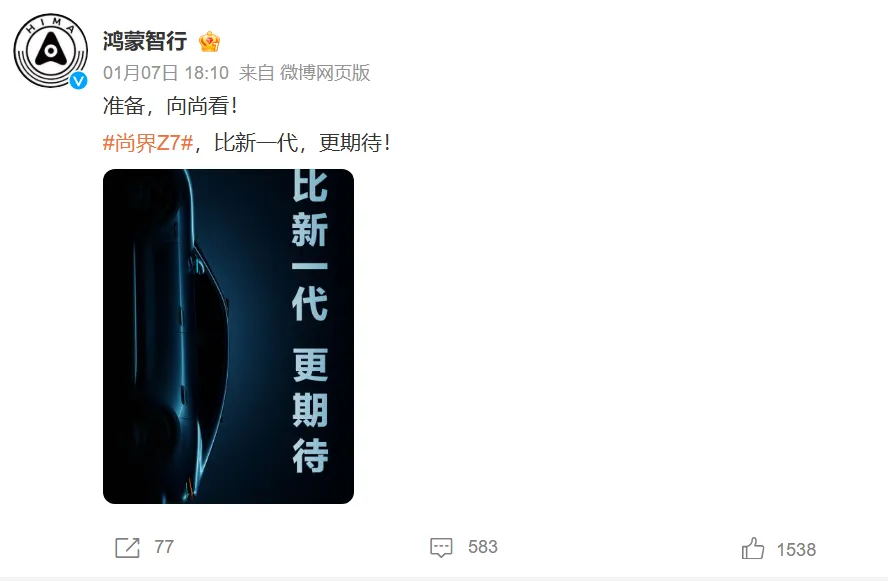Click vertical 更期待 text in poster
This screenshot has width=888, height=581.
point(310,410)
